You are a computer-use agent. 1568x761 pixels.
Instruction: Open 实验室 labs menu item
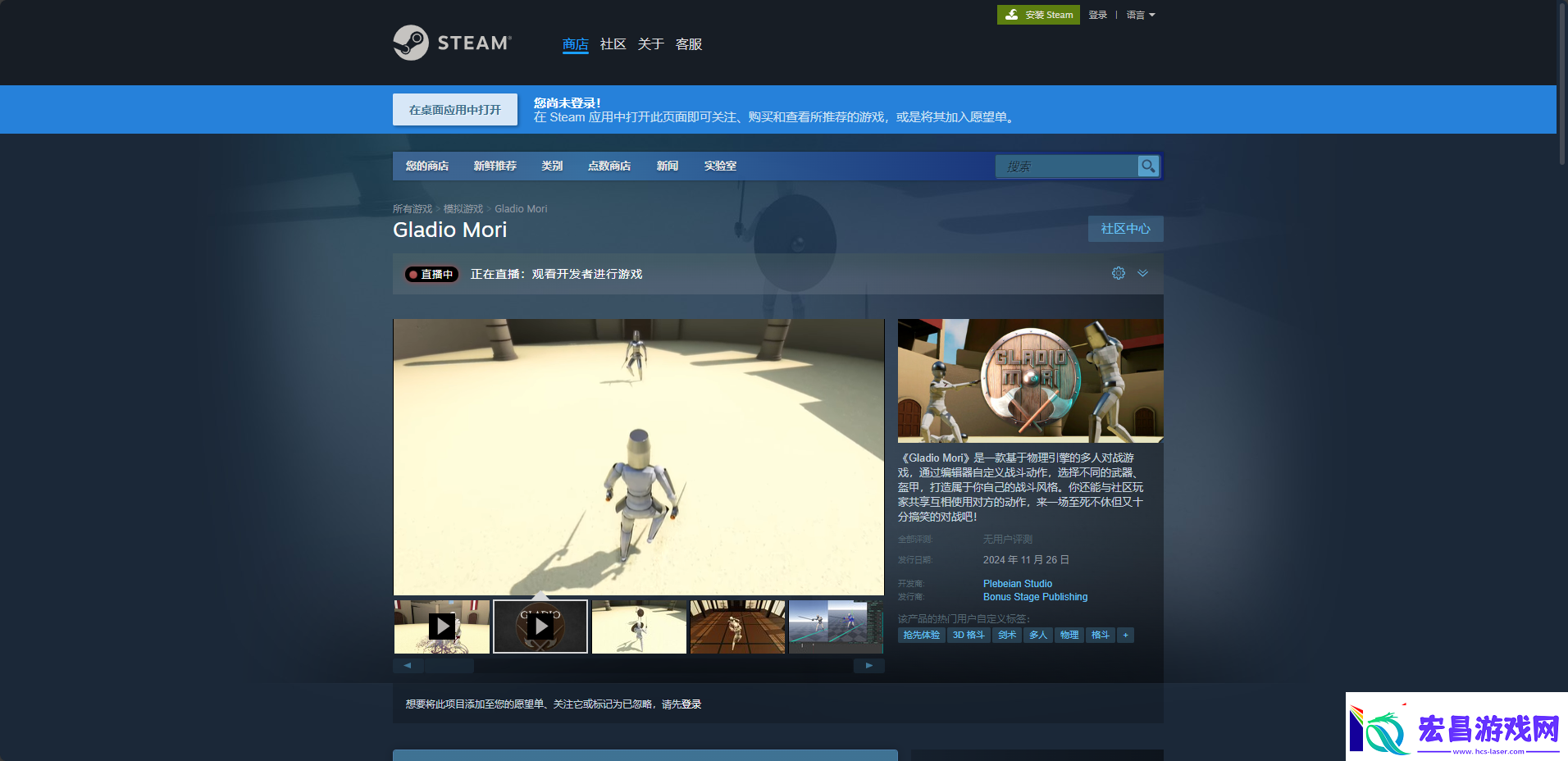720,166
